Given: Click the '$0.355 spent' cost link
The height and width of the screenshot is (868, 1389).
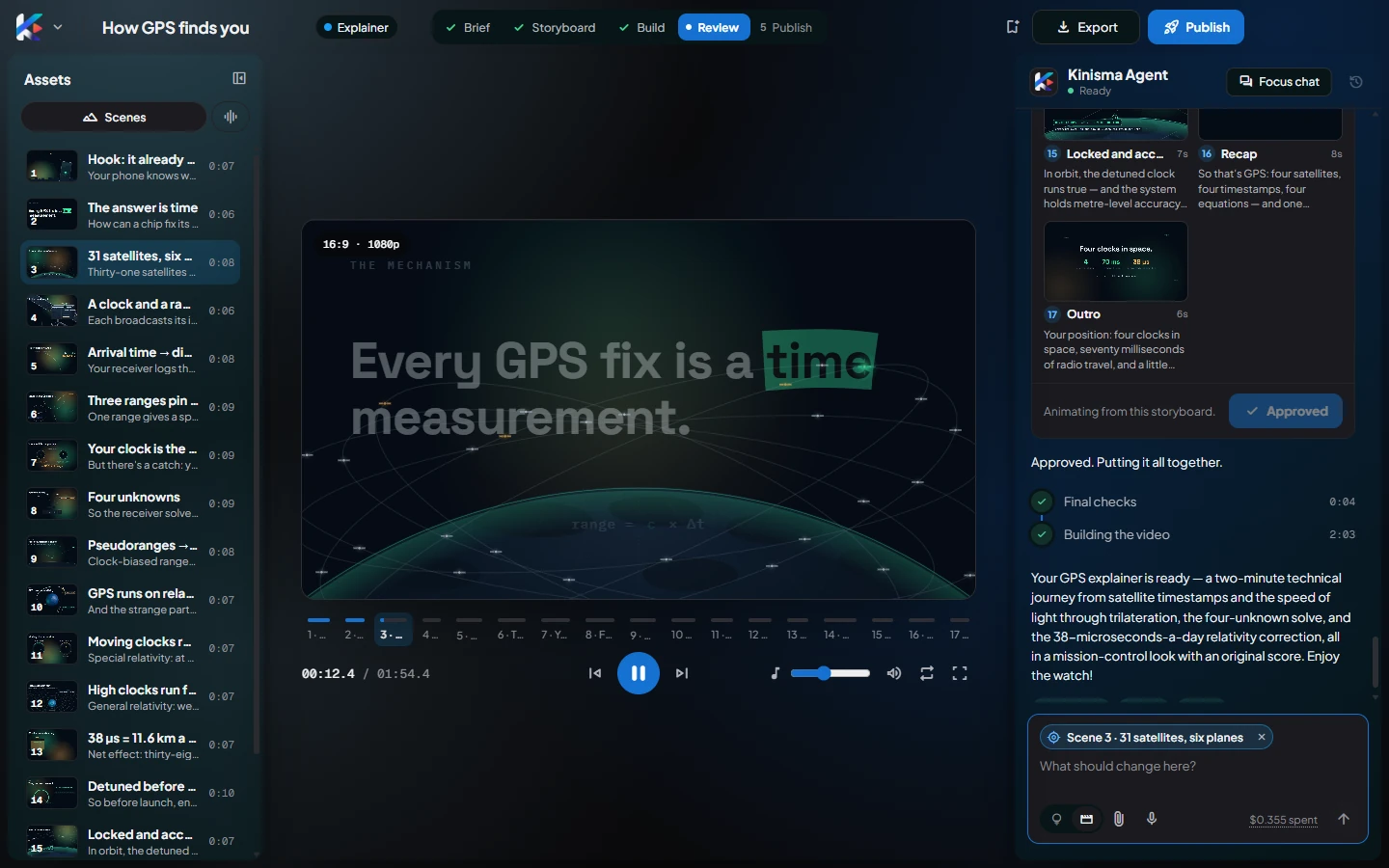Looking at the screenshot, I should pos(1283,820).
